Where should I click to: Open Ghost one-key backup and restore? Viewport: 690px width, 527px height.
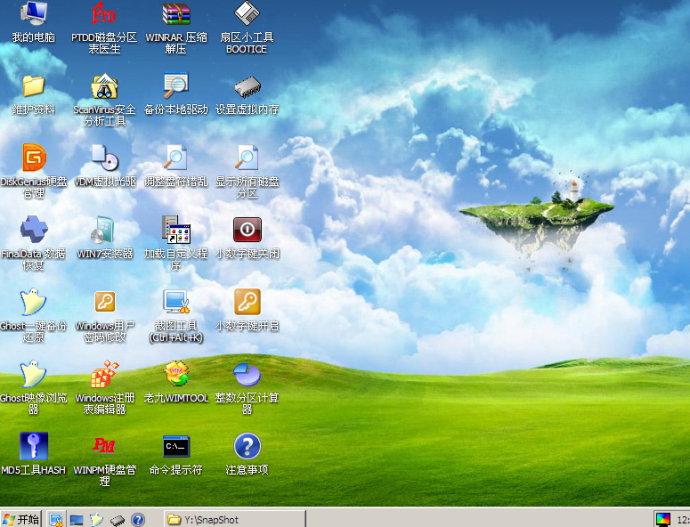[34, 303]
